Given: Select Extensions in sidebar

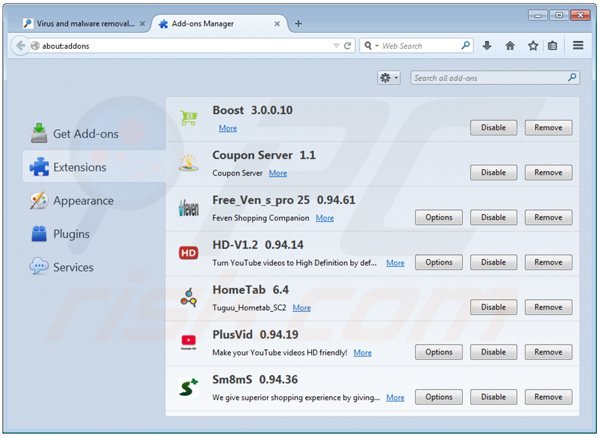Looking at the screenshot, I should click(x=94, y=167).
